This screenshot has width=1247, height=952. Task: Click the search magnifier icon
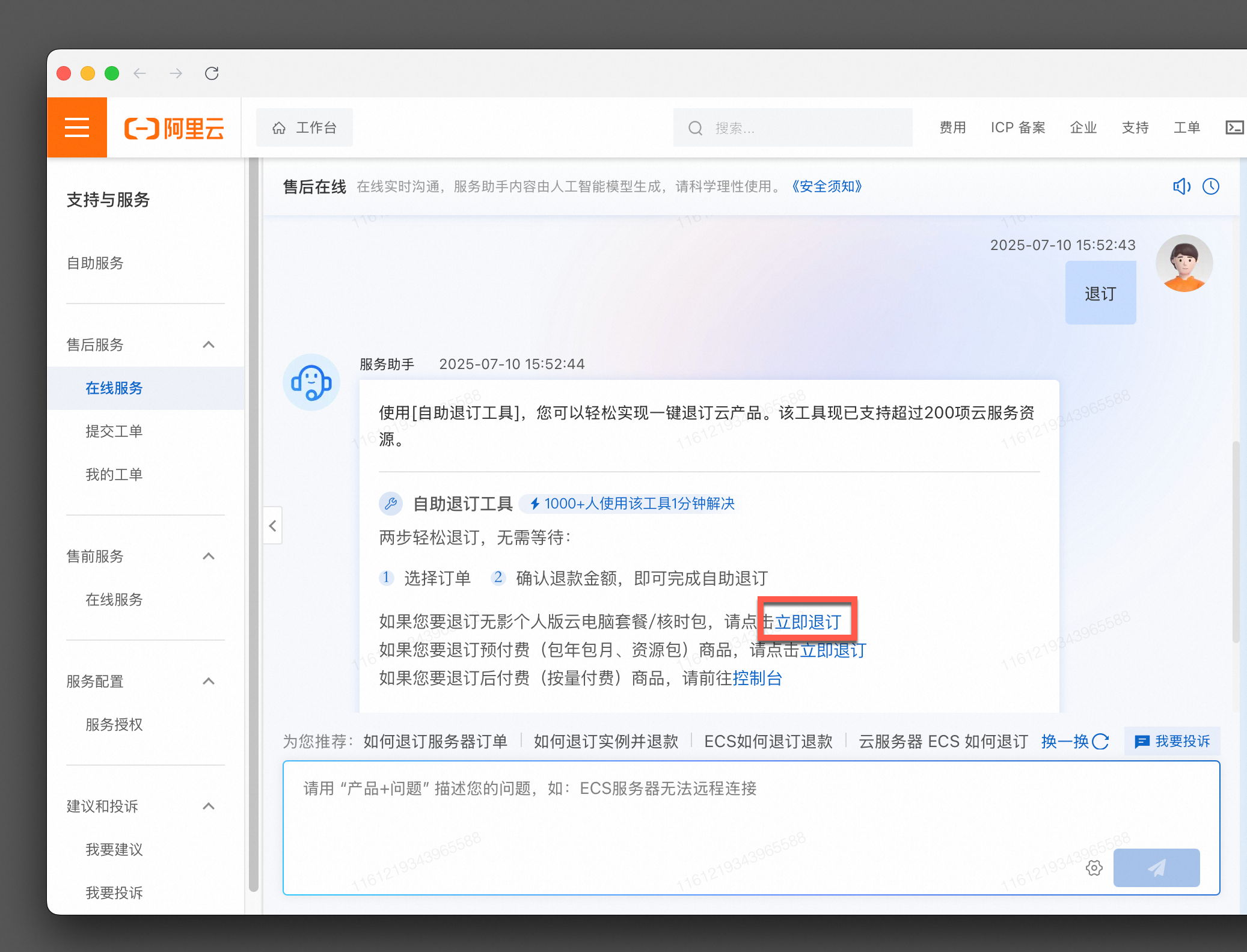(695, 128)
